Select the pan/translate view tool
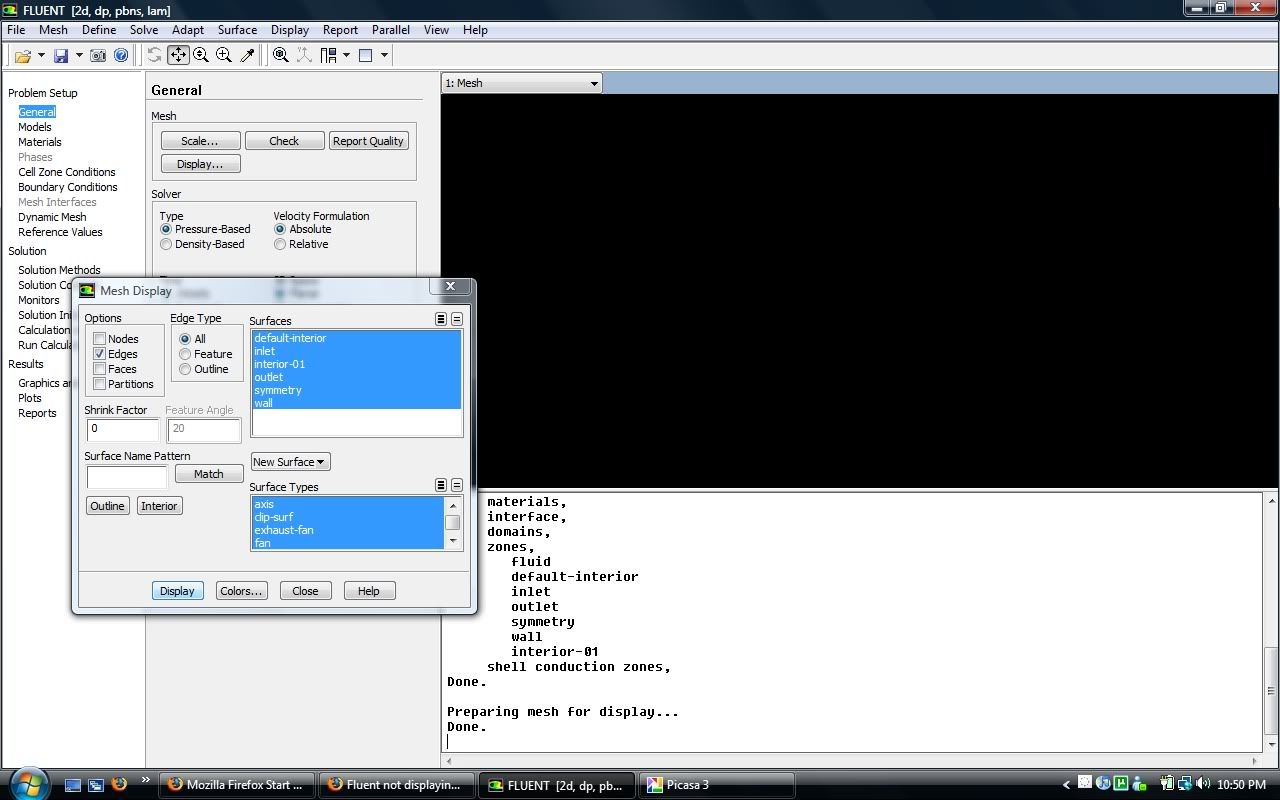The height and width of the screenshot is (800, 1280). (x=178, y=55)
